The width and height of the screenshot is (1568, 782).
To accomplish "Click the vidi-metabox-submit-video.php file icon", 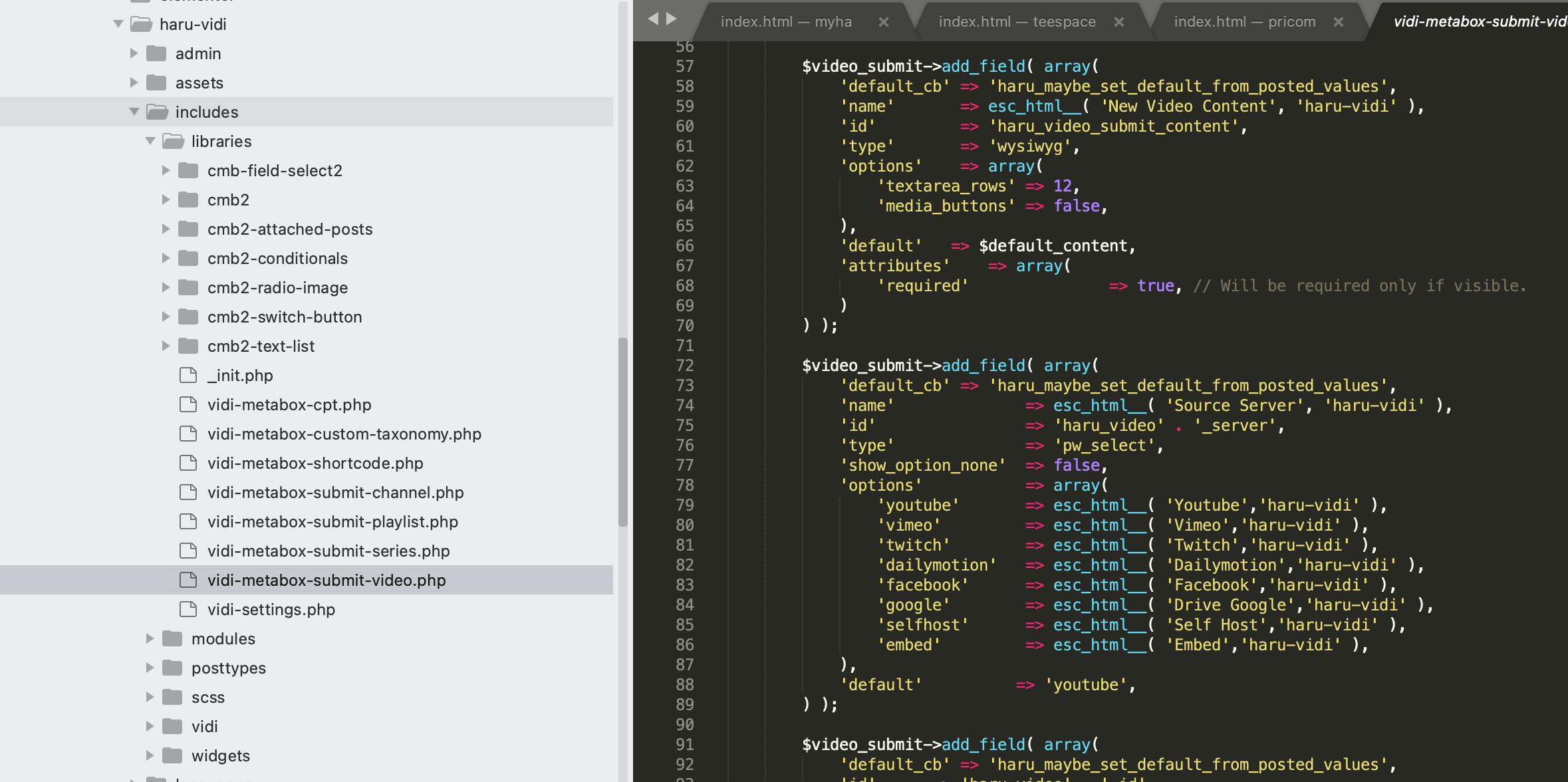I will 188,580.
